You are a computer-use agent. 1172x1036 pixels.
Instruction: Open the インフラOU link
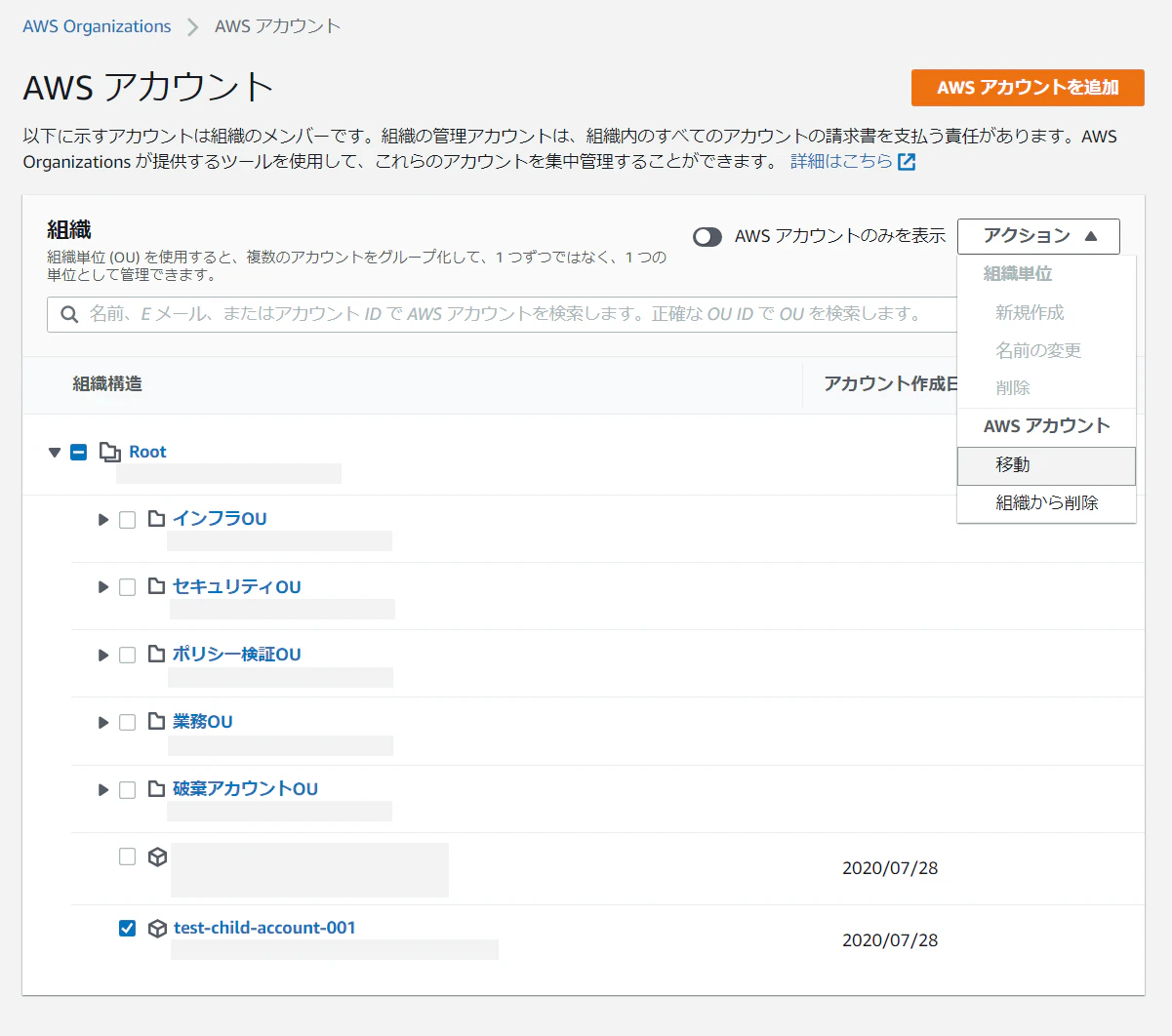pyautogui.click(x=220, y=519)
